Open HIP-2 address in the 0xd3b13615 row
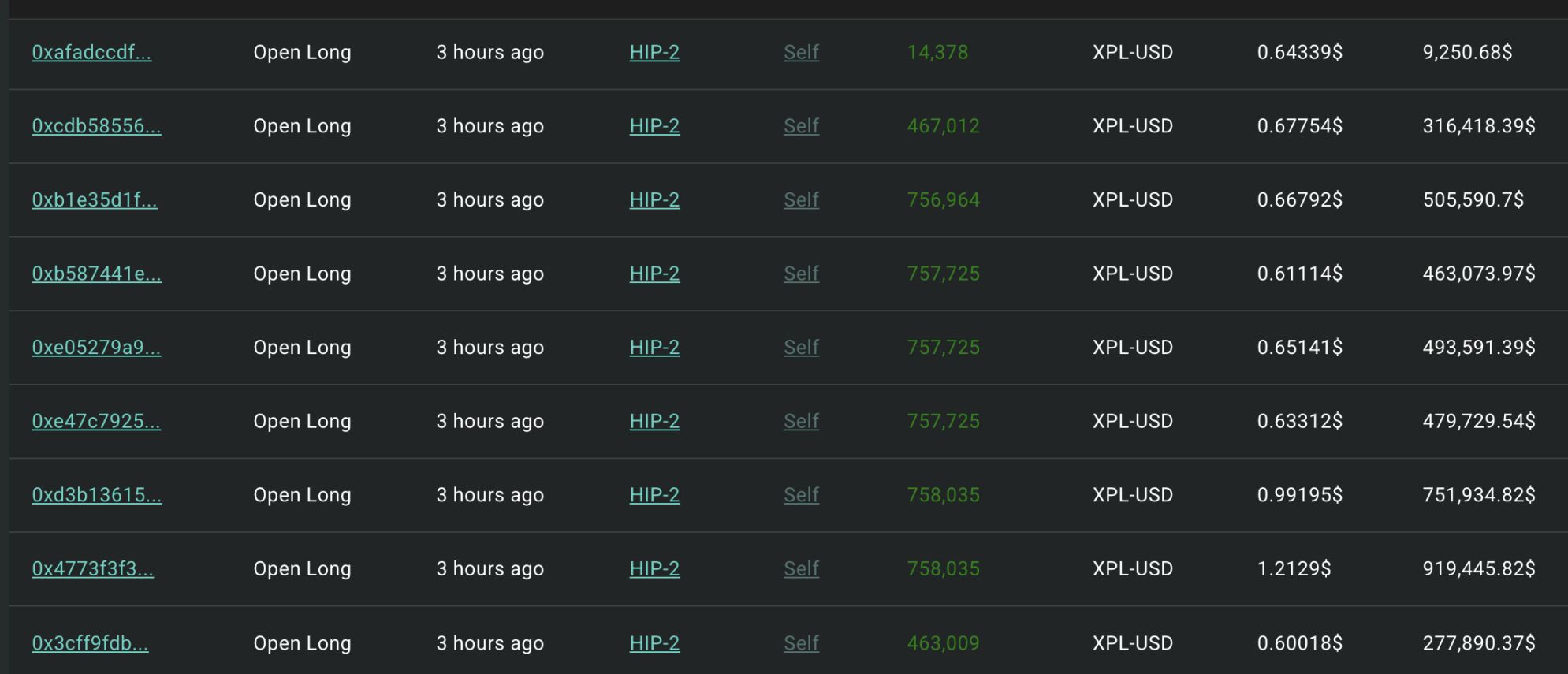Image resolution: width=1568 pixels, height=674 pixels. (x=654, y=495)
